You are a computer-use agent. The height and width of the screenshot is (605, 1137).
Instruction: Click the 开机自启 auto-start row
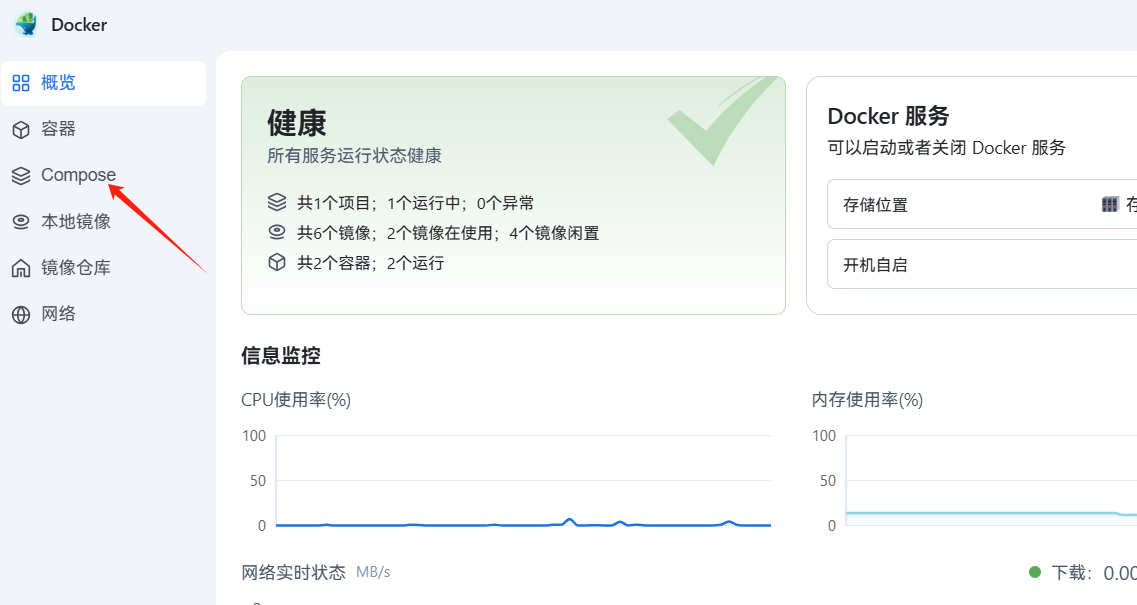click(982, 265)
